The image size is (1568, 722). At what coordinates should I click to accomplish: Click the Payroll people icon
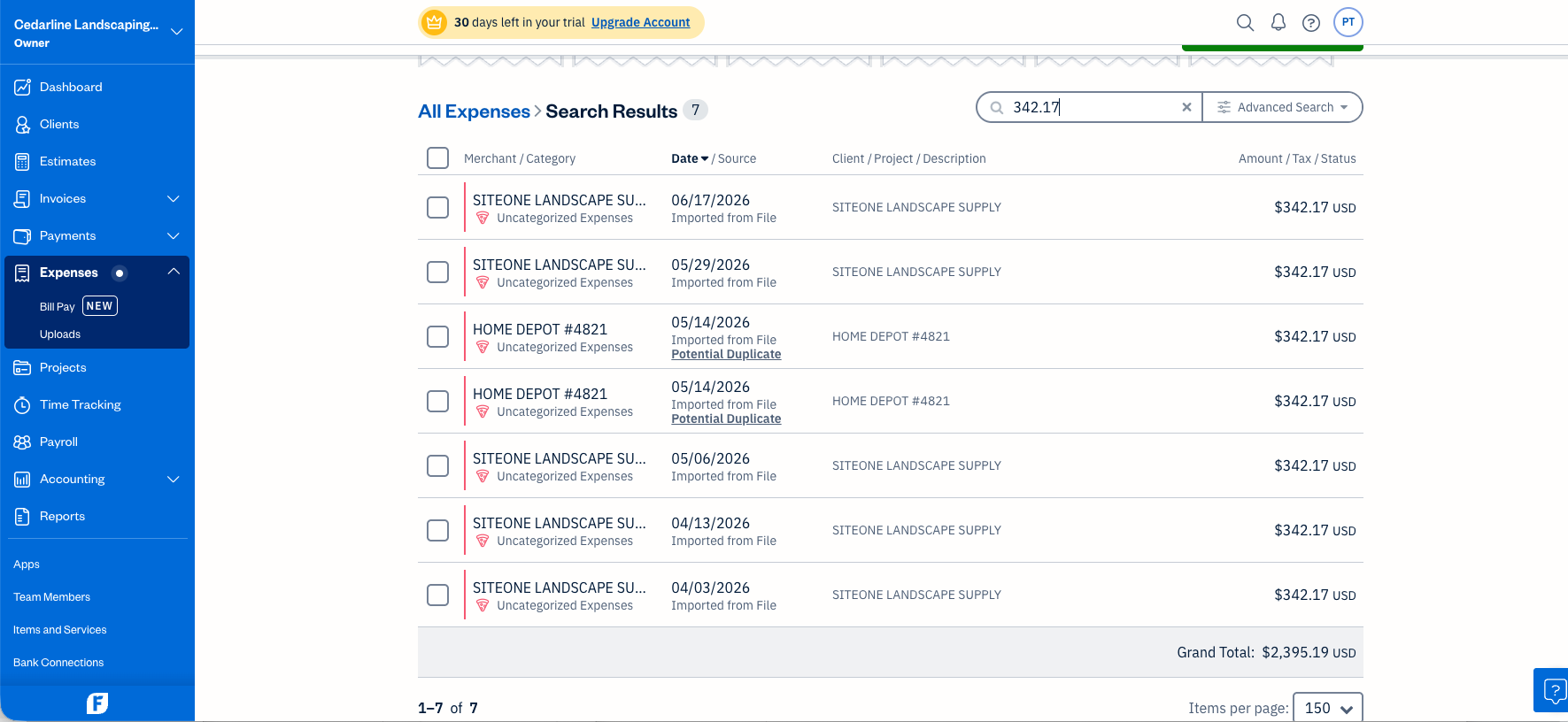pos(22,442)
